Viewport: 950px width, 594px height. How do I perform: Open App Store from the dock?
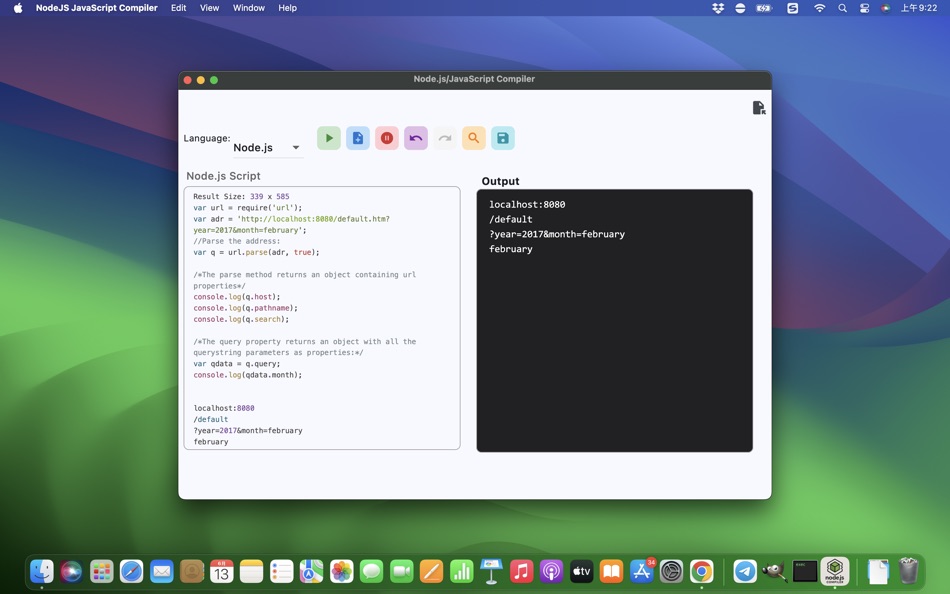coord(642,571)
